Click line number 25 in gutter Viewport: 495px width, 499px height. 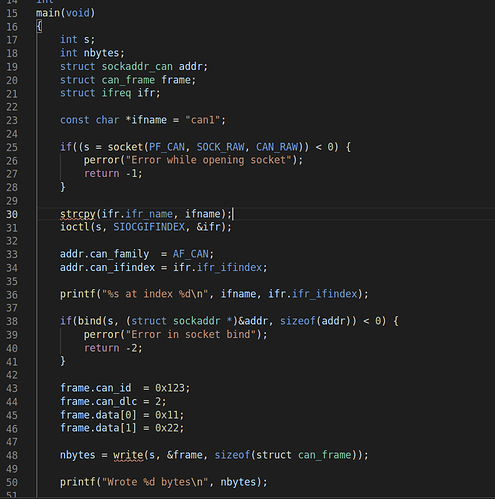(12, 147)
